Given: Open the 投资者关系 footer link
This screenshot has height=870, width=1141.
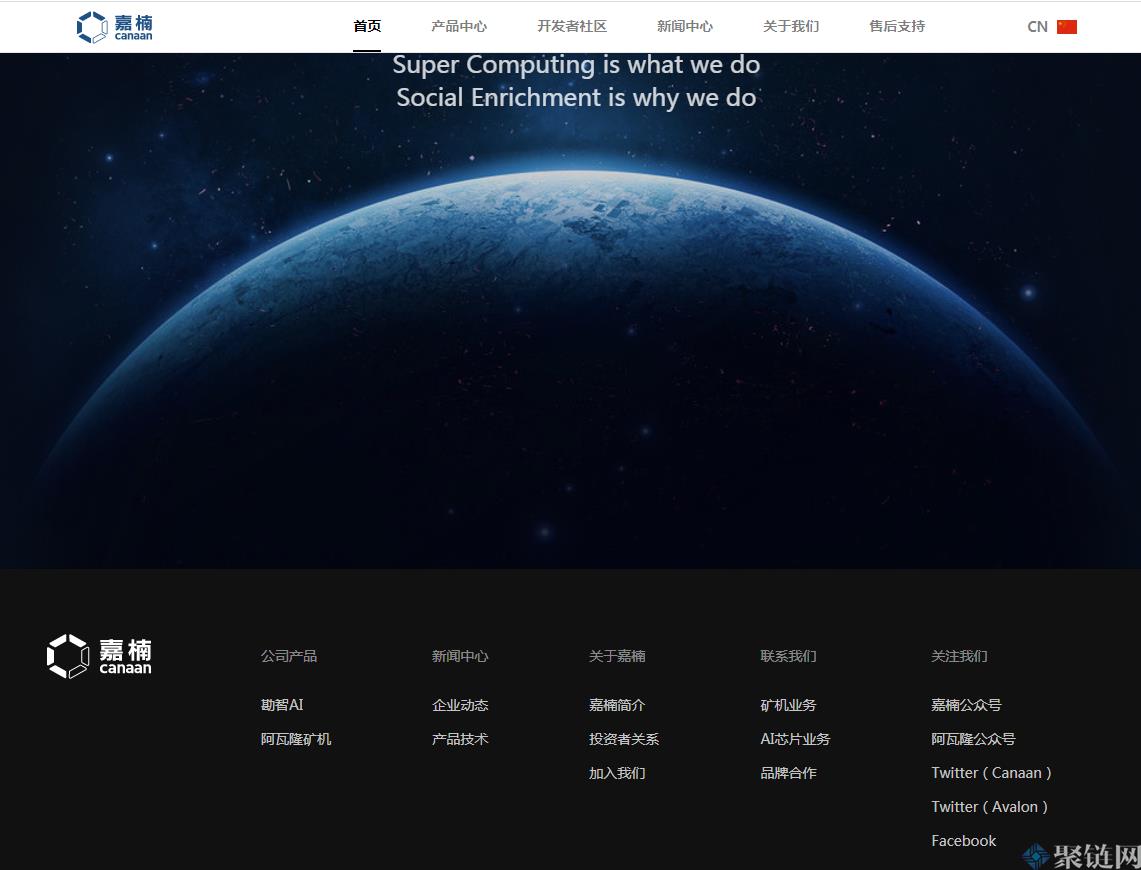Looking at the screenshot, I should pyautogui.click(x=624, y=739).
